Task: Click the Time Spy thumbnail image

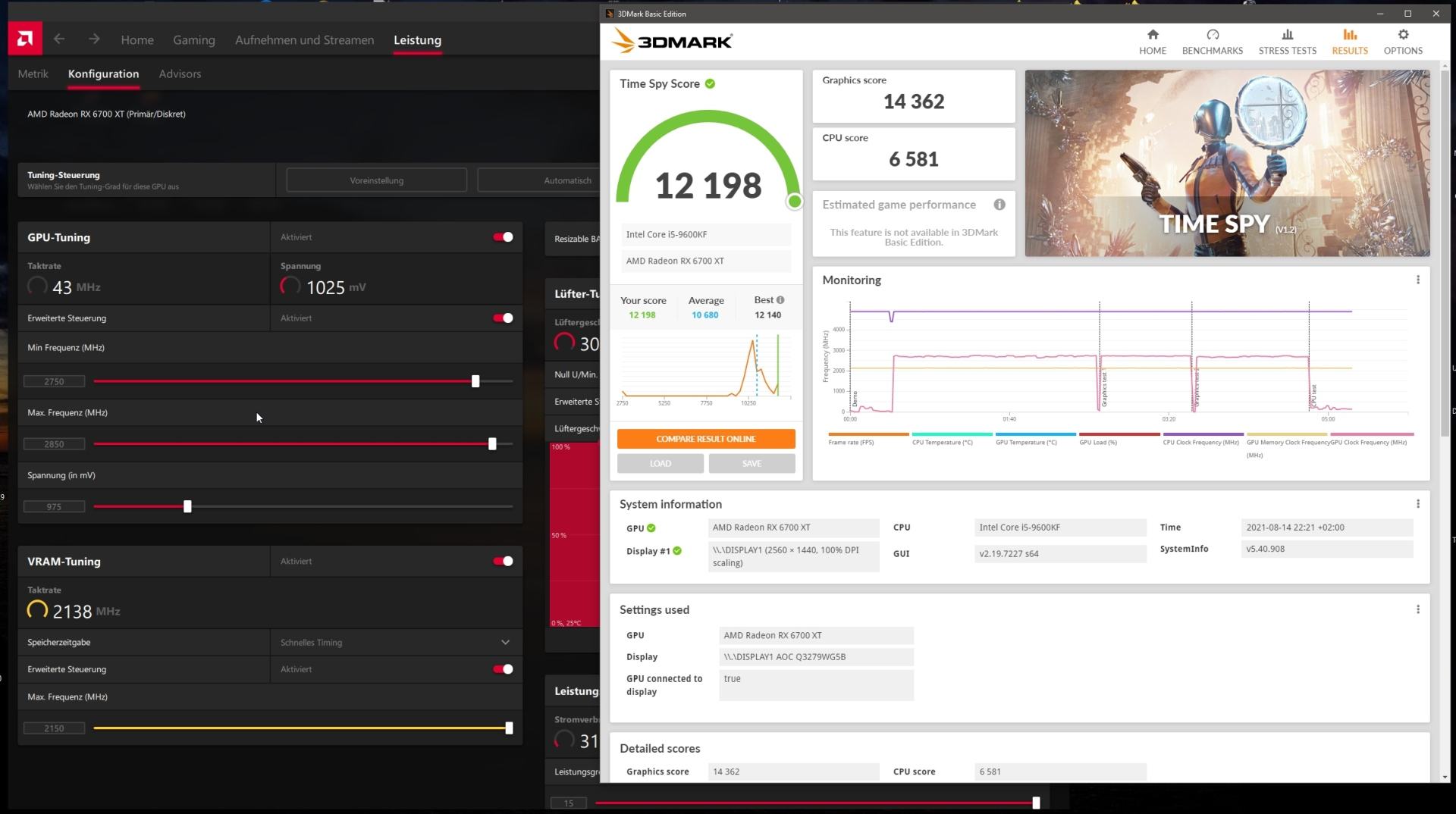Action: pos(1227,163)
